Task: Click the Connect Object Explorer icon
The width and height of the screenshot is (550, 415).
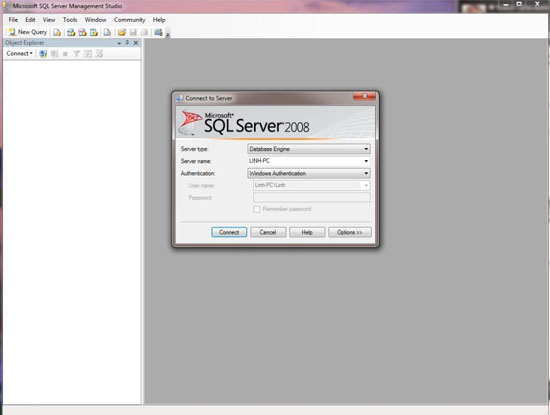Action: click(x=43, y=54)
